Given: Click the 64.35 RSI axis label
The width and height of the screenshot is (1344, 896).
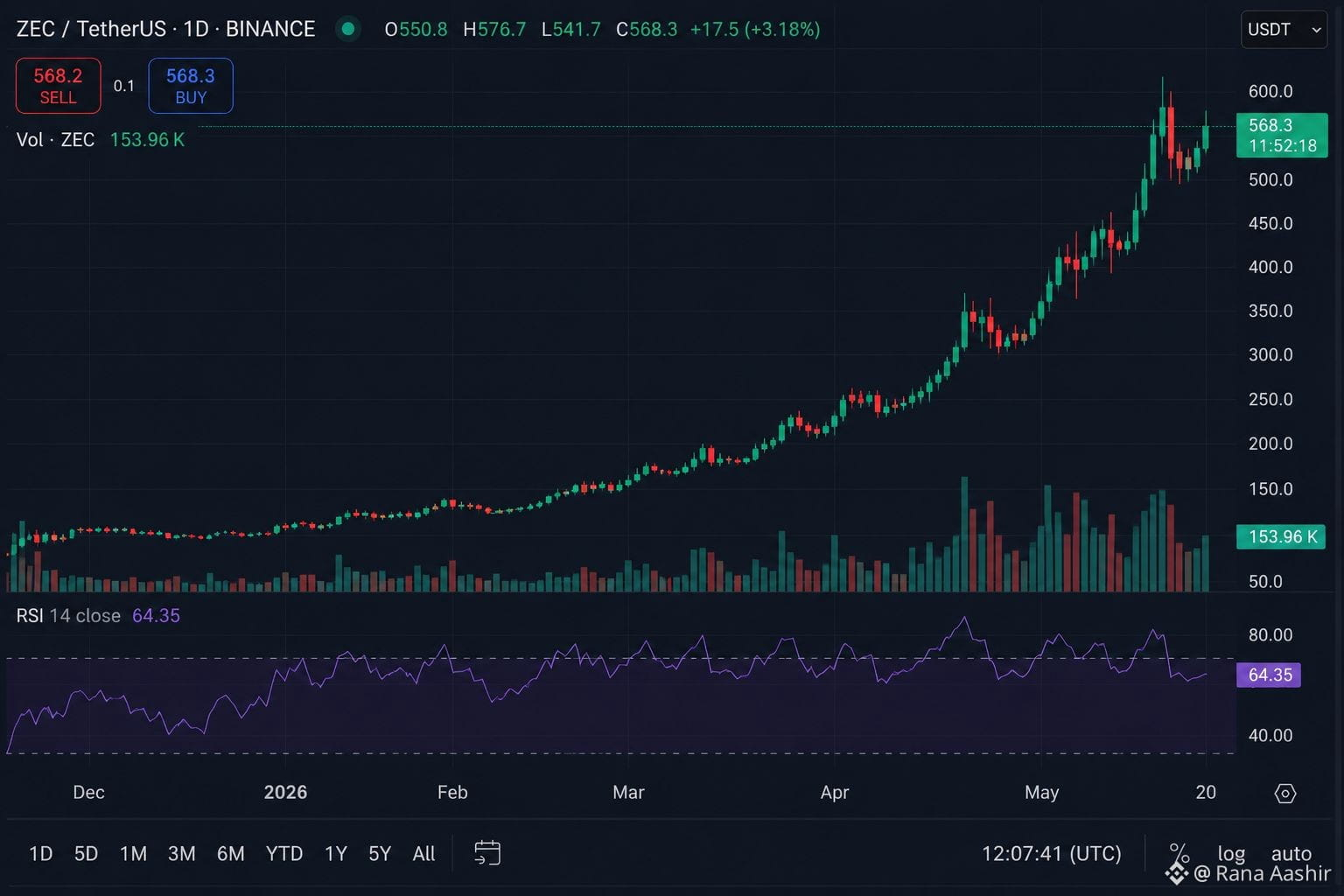Looking at the screenshot, I should coord(1269,675).
